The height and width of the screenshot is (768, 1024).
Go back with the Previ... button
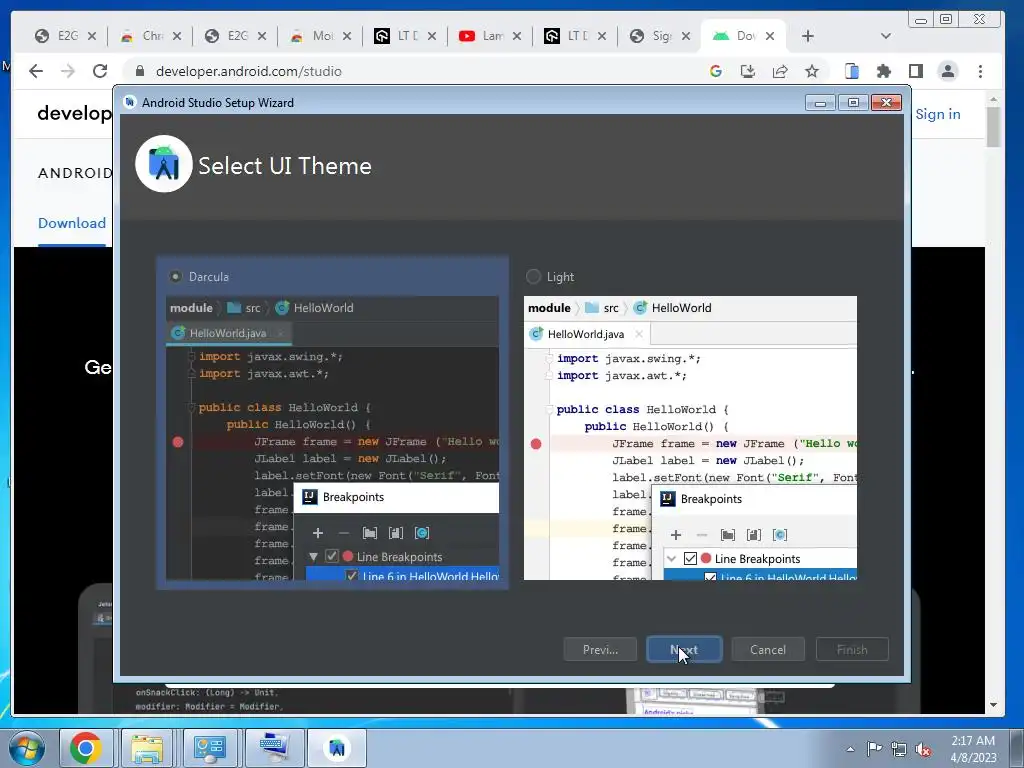(x=600, y=649)
